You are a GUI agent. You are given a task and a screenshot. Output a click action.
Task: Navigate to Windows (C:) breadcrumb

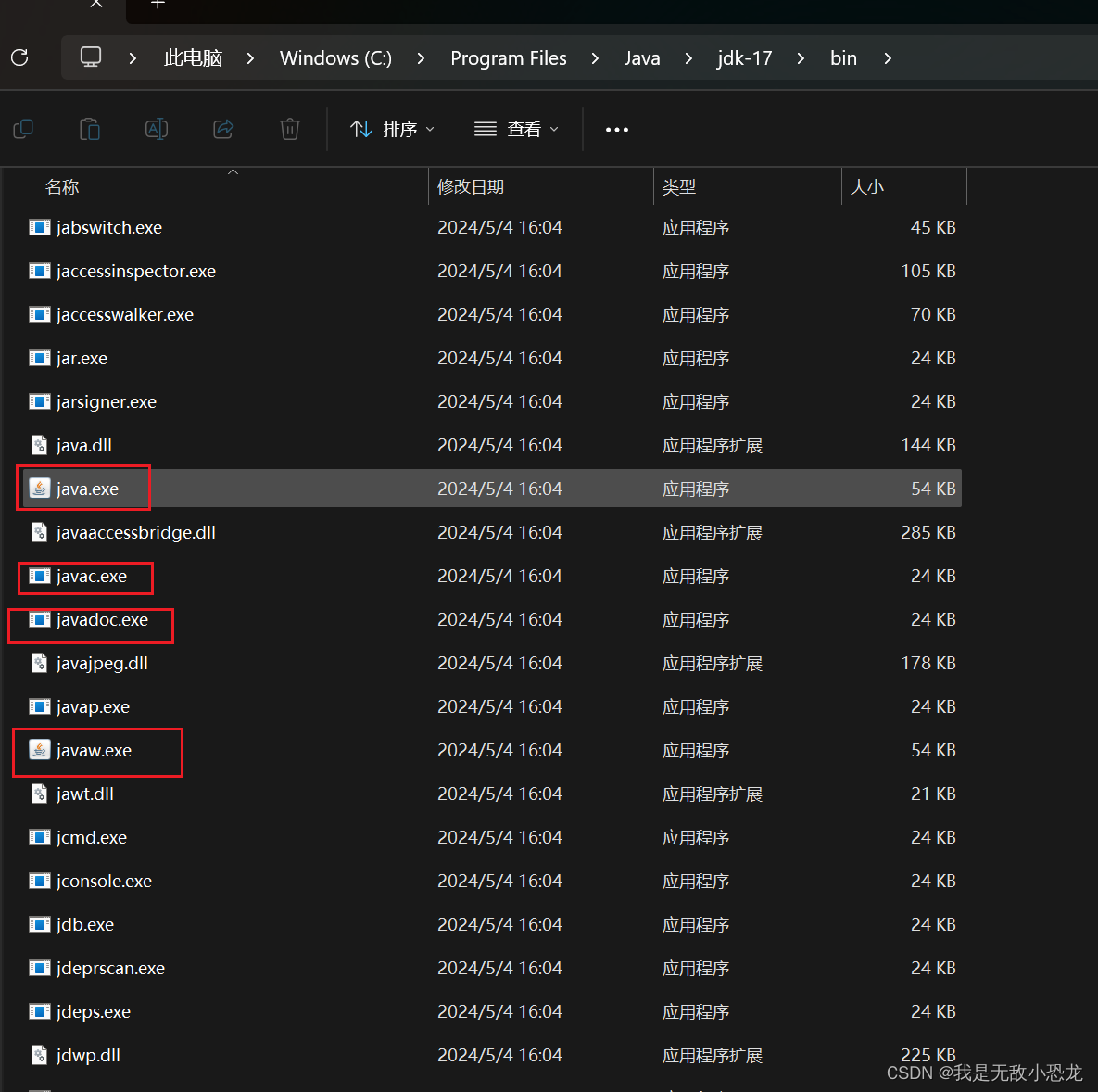click(x=336, y=58)
